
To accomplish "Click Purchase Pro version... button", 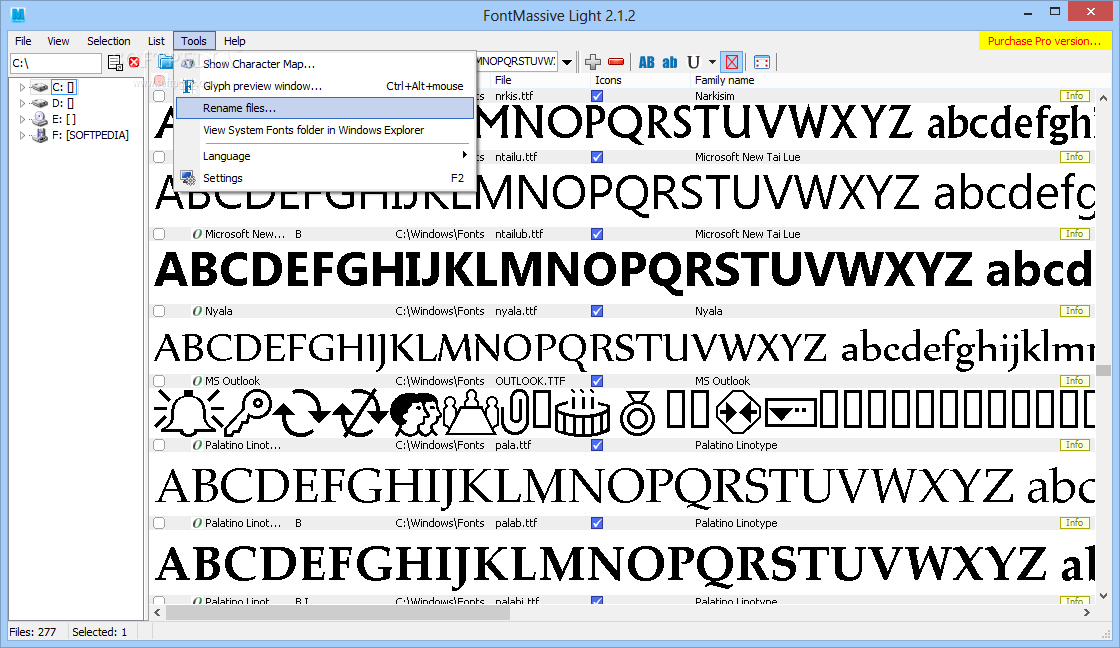I will tap(1044, 41).
